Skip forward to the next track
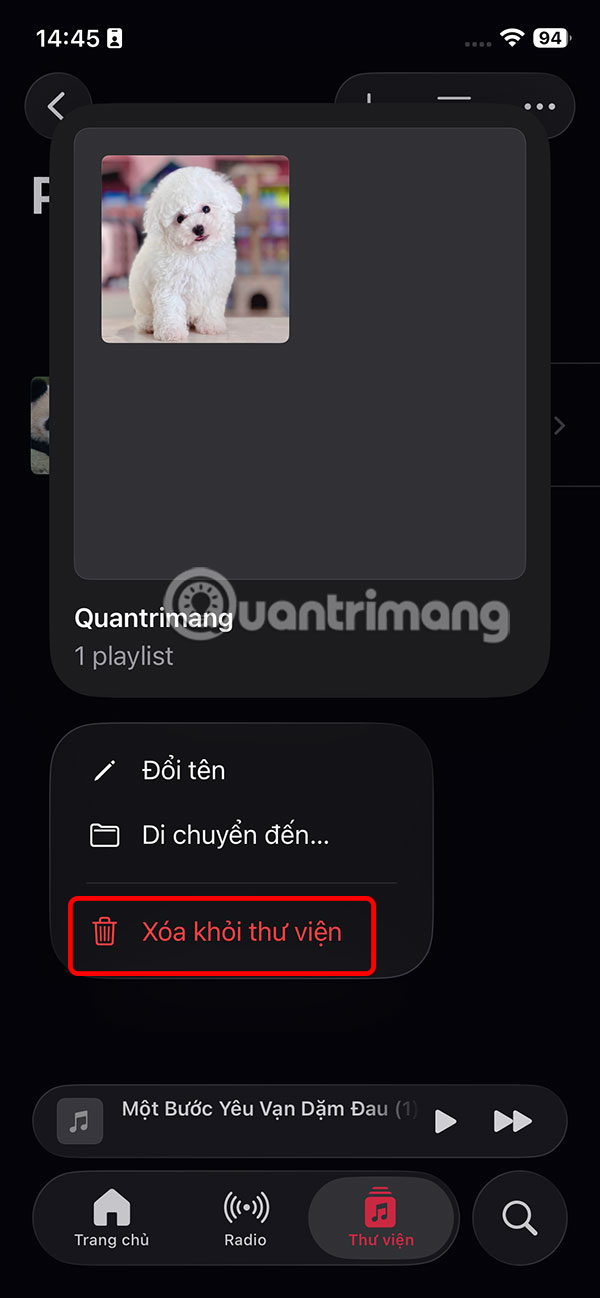The image size is (600, 1298). (x=512, y=1121)
